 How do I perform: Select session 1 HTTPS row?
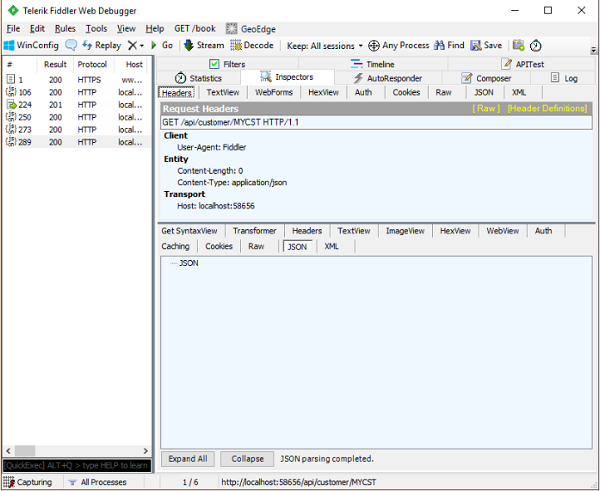pyautogui.click(x=77, y=80)
